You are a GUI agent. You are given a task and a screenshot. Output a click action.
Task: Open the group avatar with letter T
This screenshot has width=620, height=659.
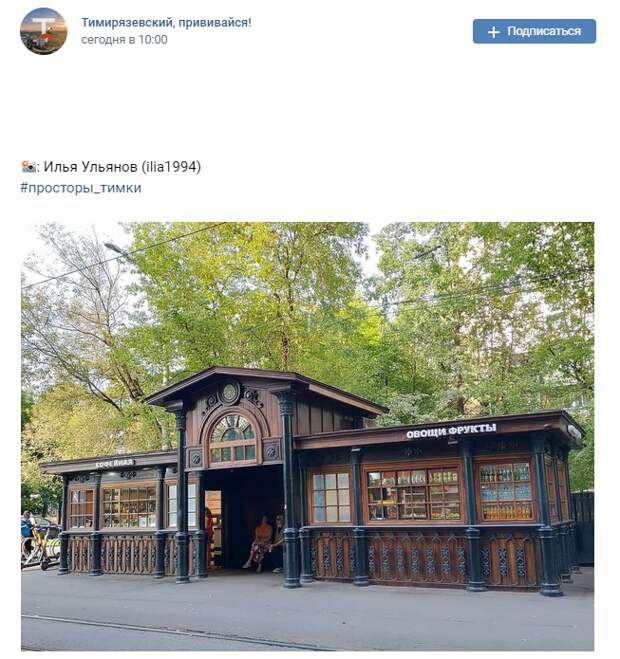[44, 31]
